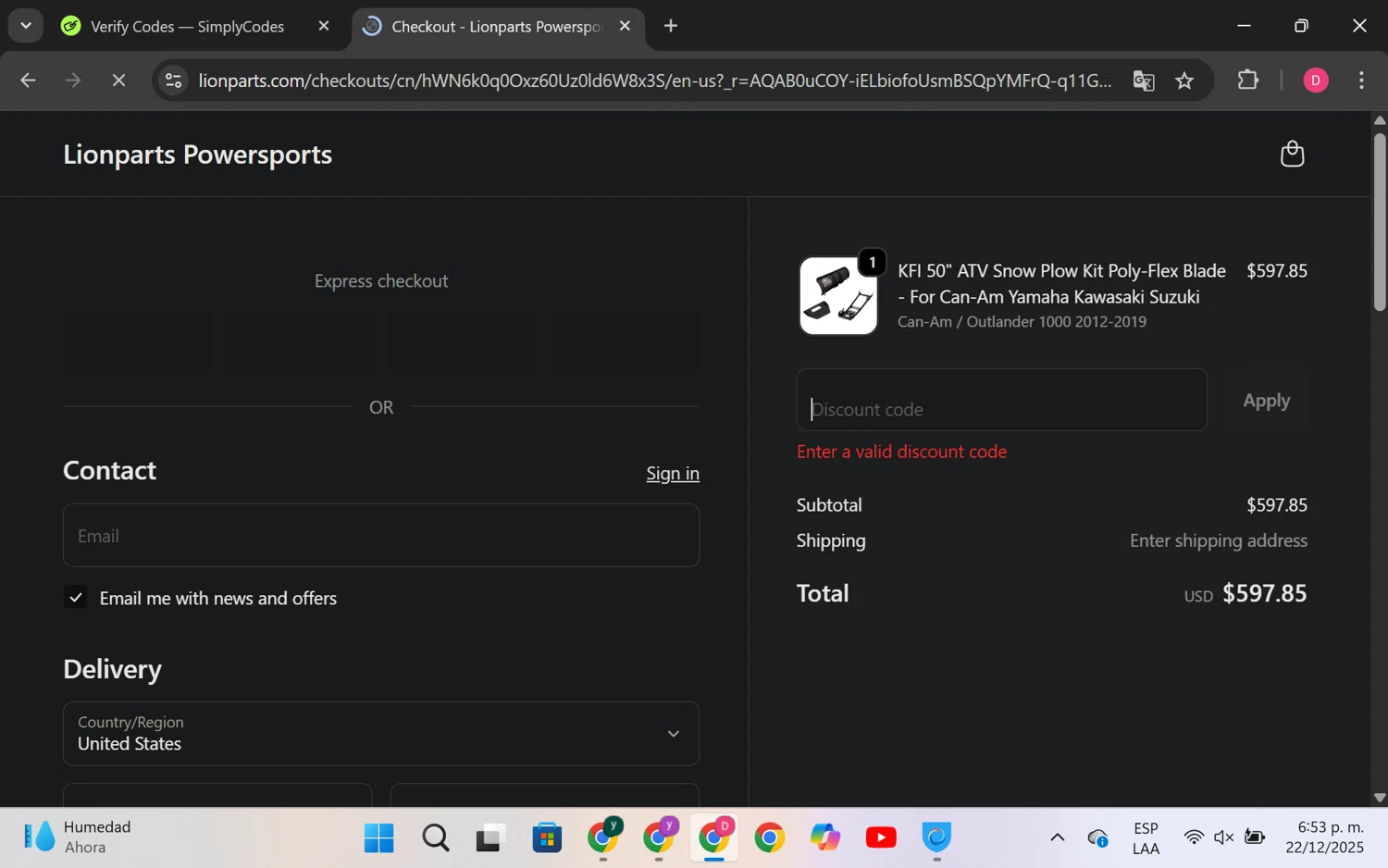This screenshot has width=1388, height=868.
Task: Open the Humedad weather widget
Action: (x=78, y=837)
